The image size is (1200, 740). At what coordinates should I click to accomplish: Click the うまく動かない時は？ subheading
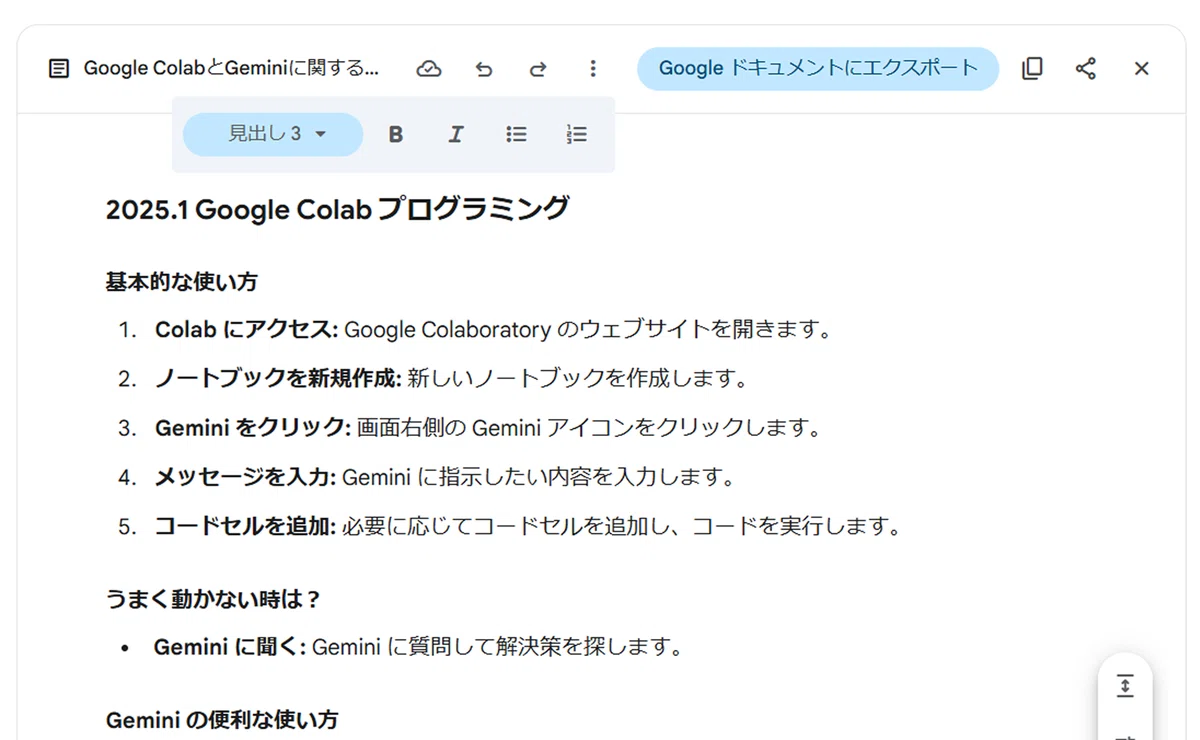tap(214, 599)
